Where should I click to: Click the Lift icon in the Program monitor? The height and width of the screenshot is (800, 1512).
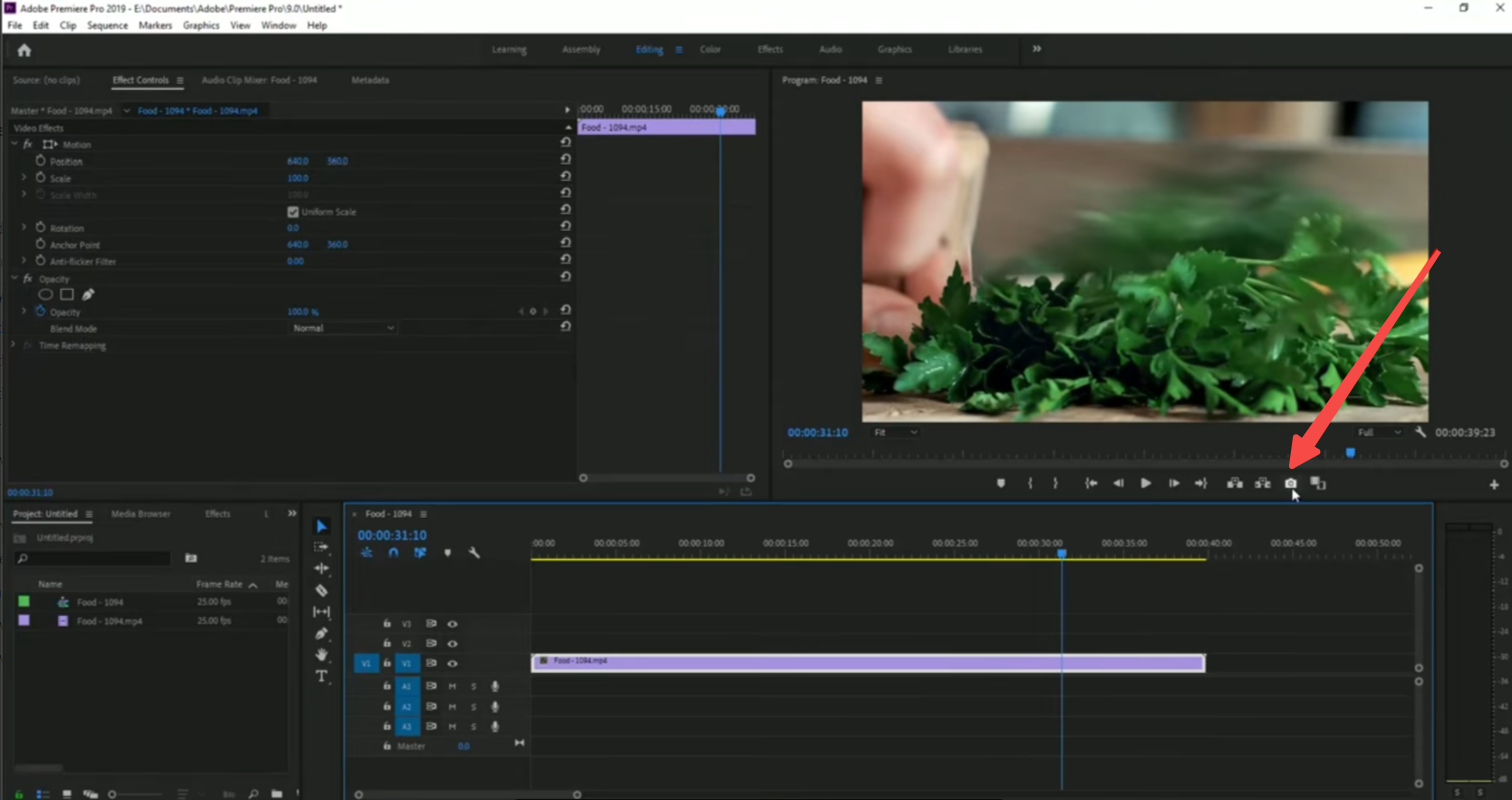point(1234,483)
